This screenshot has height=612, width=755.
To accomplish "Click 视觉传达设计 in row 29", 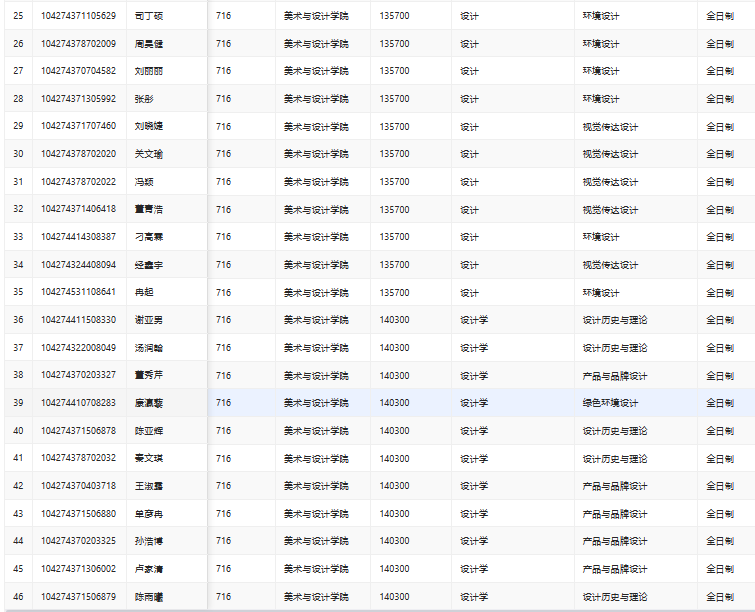I will [610, 126].
